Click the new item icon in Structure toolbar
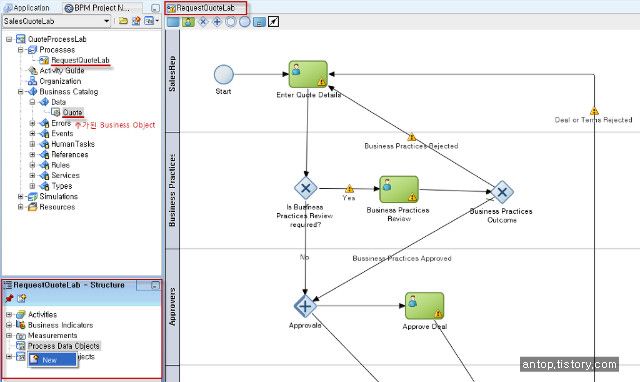The width and height of the screenshot is (640, 382). [x=22, y=299]
